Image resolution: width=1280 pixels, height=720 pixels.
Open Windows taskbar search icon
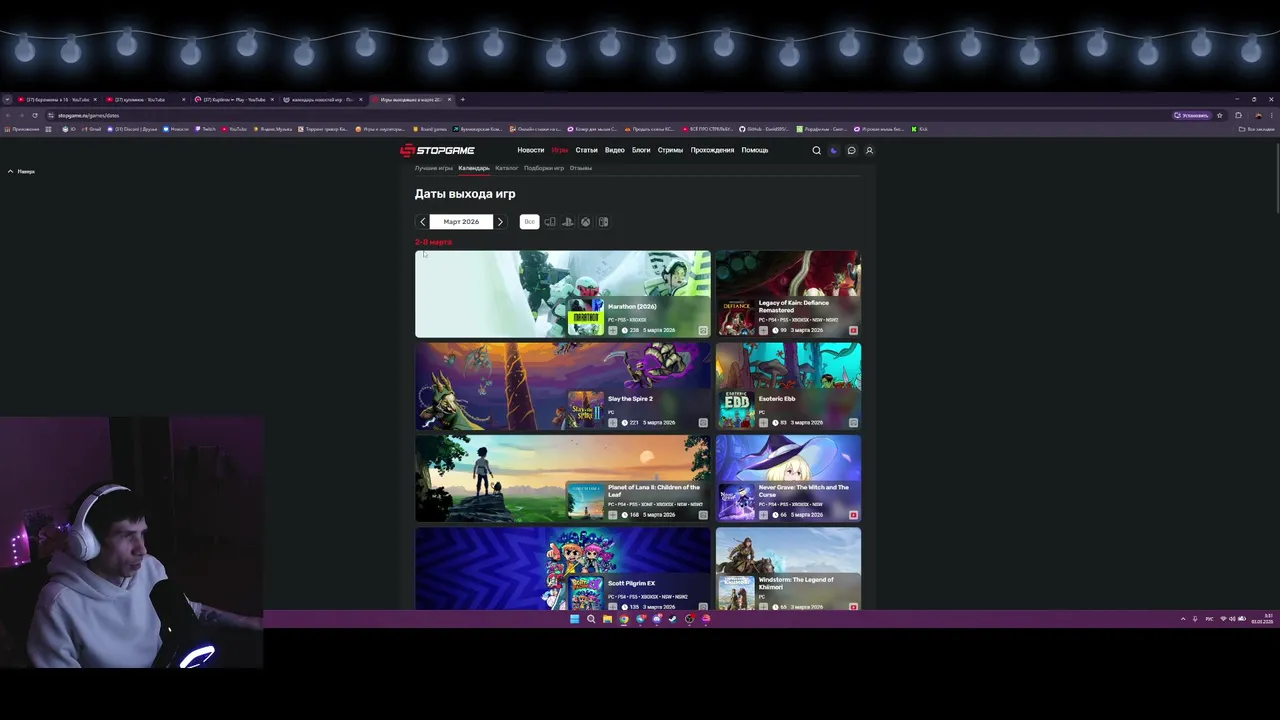point(591,619)
